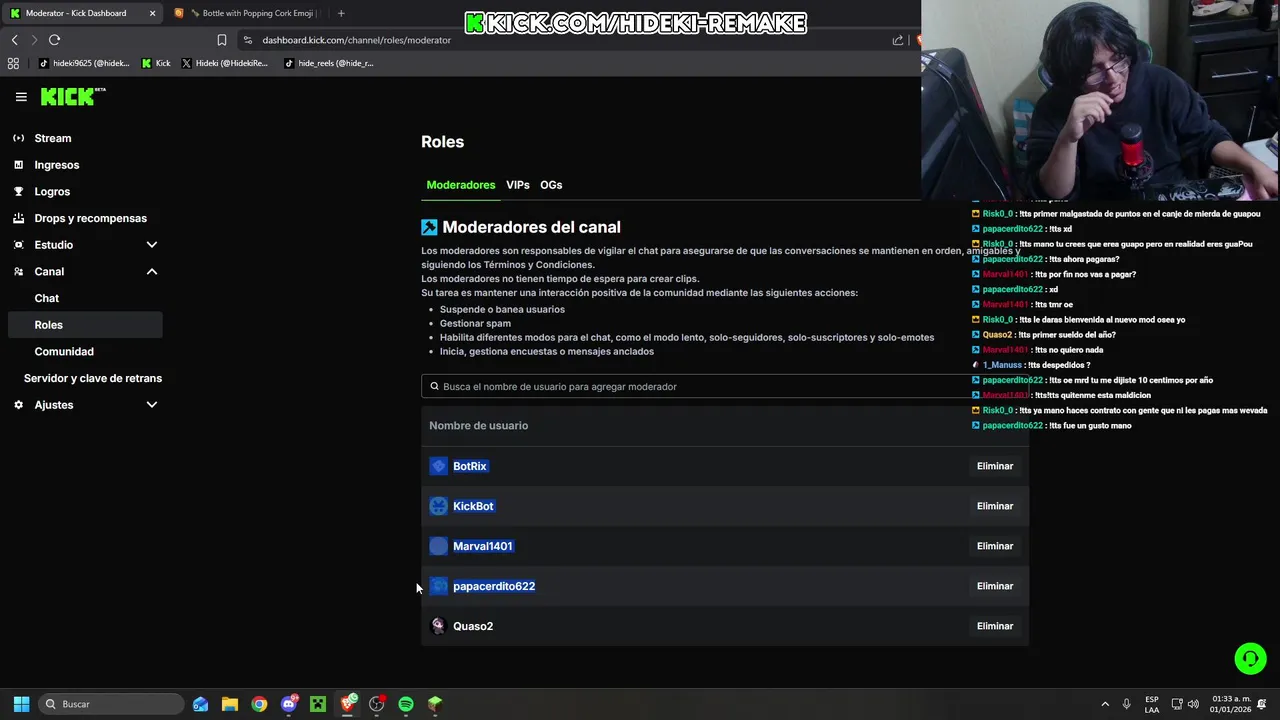Open the hide_reels TikTok bookmark
The image size is (1280, 720).
tap(329, 63)
